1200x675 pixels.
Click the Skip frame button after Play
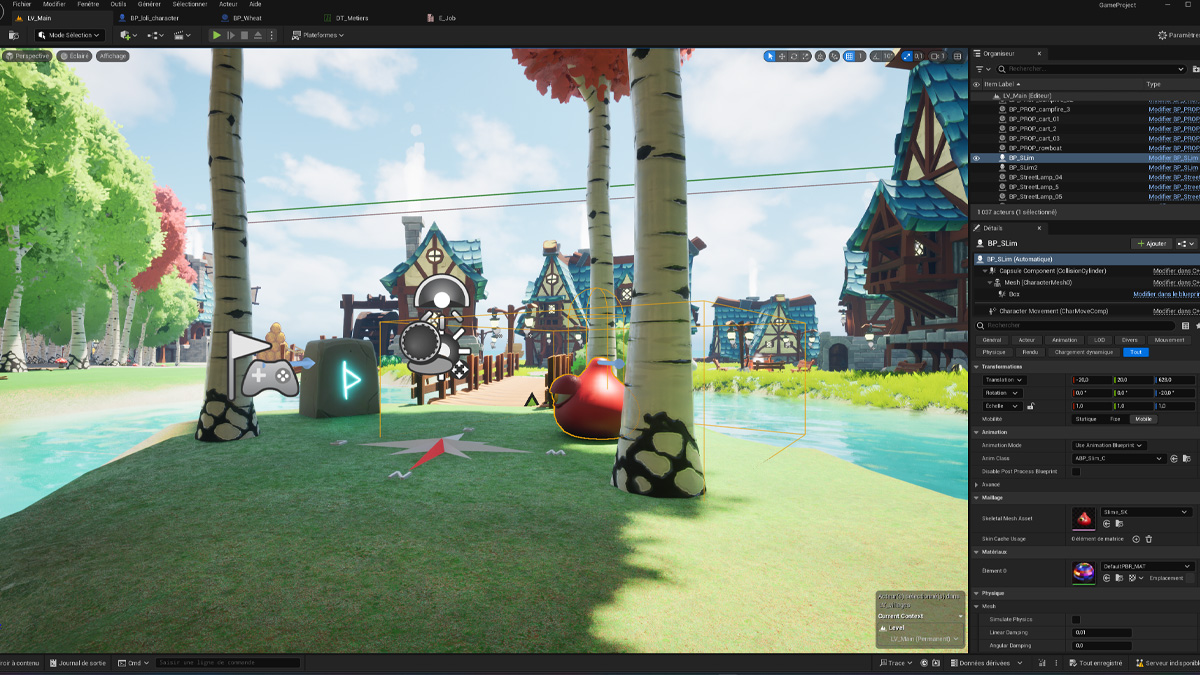click(x=230, y=35)
